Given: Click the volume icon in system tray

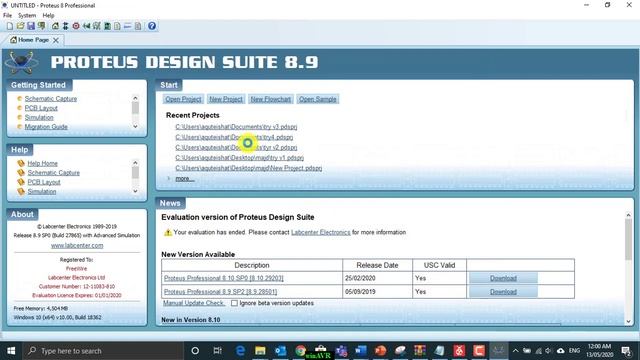Looking at the screenshot, I should 548,351.
